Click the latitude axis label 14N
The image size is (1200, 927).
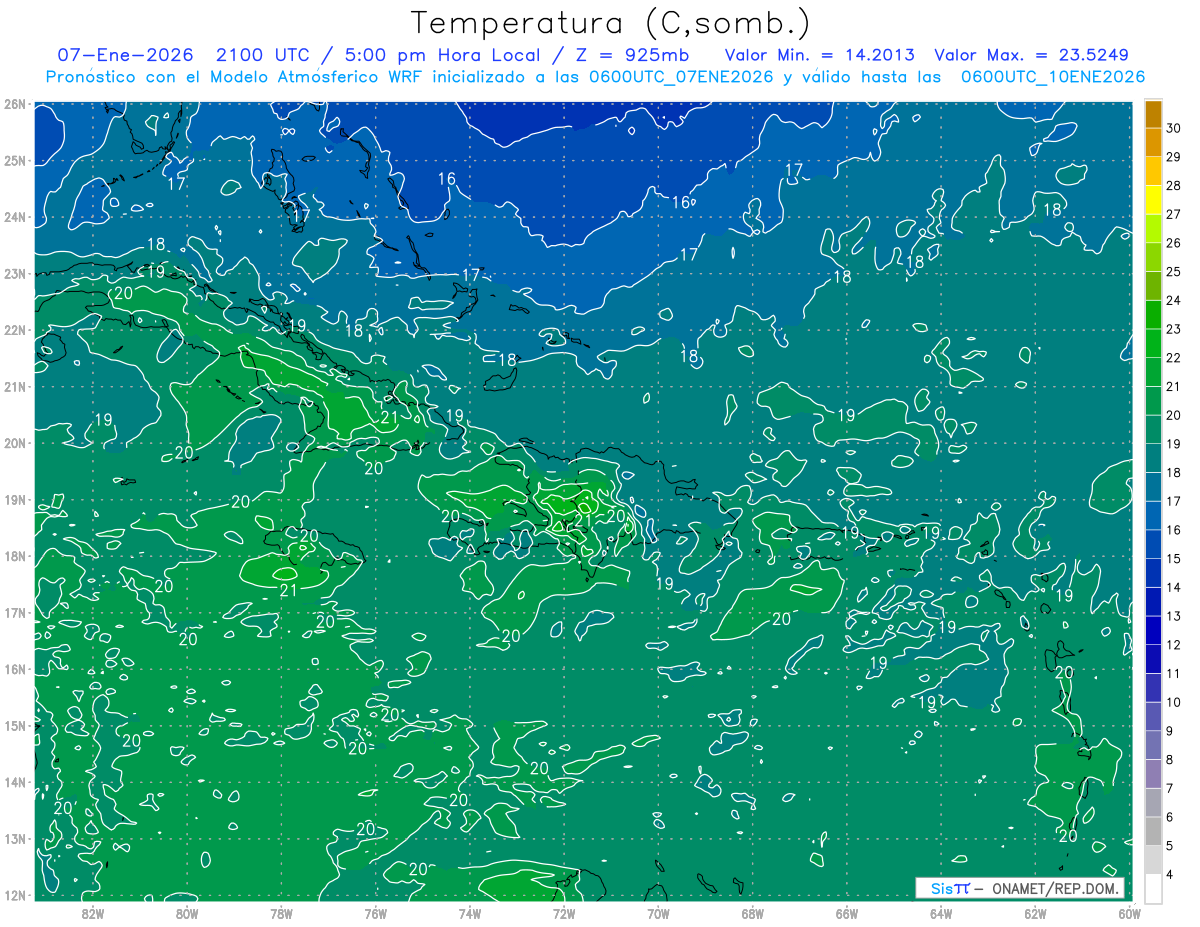click(x=14, y=782)
